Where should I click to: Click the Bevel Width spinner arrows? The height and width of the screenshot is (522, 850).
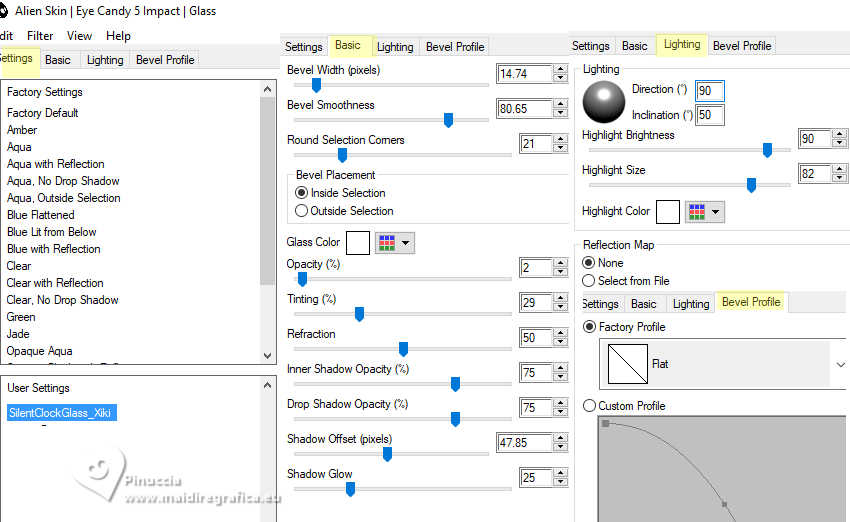click(561, 74)
